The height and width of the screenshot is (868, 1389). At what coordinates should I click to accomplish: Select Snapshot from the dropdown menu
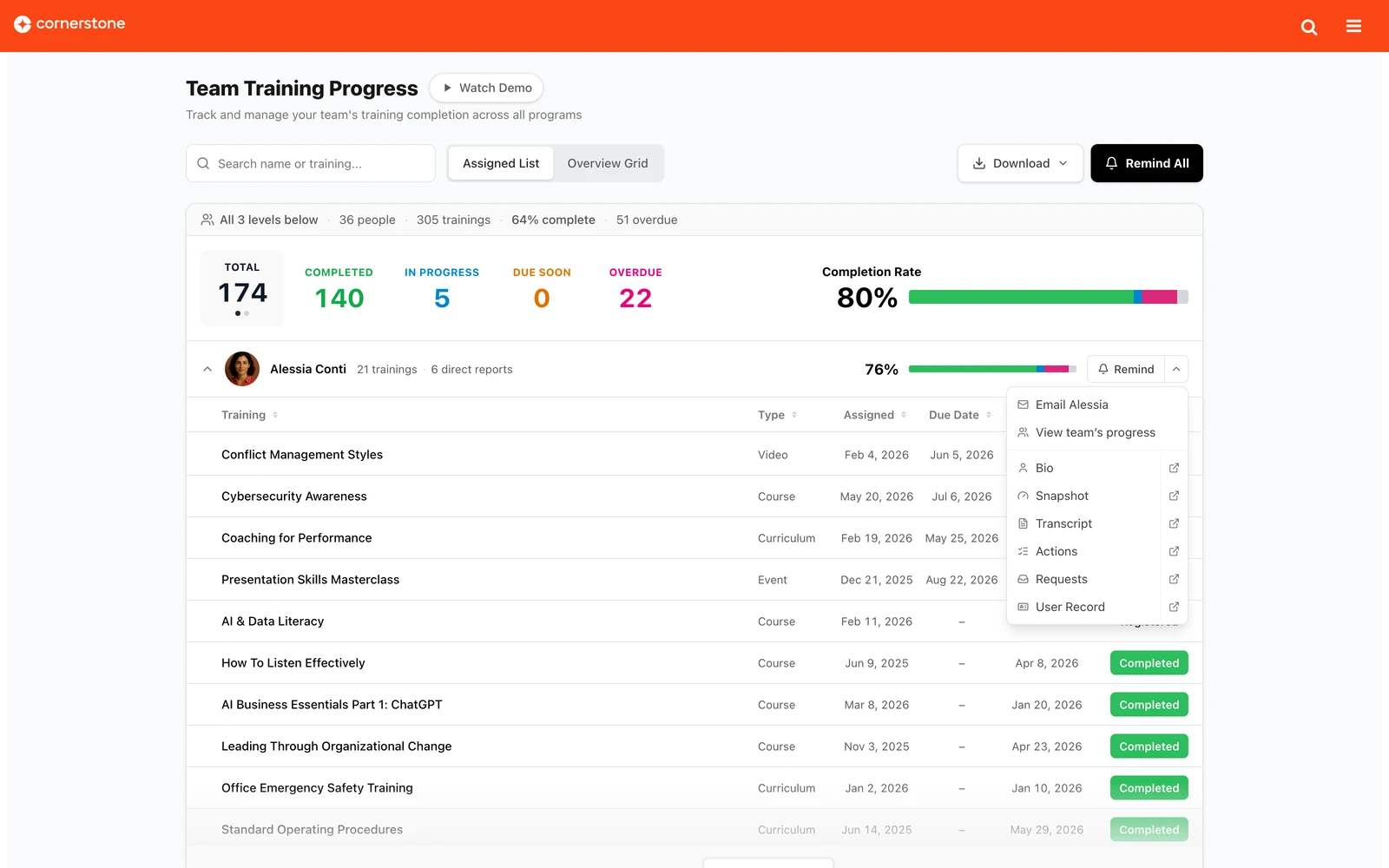[x=1085, y=496]
